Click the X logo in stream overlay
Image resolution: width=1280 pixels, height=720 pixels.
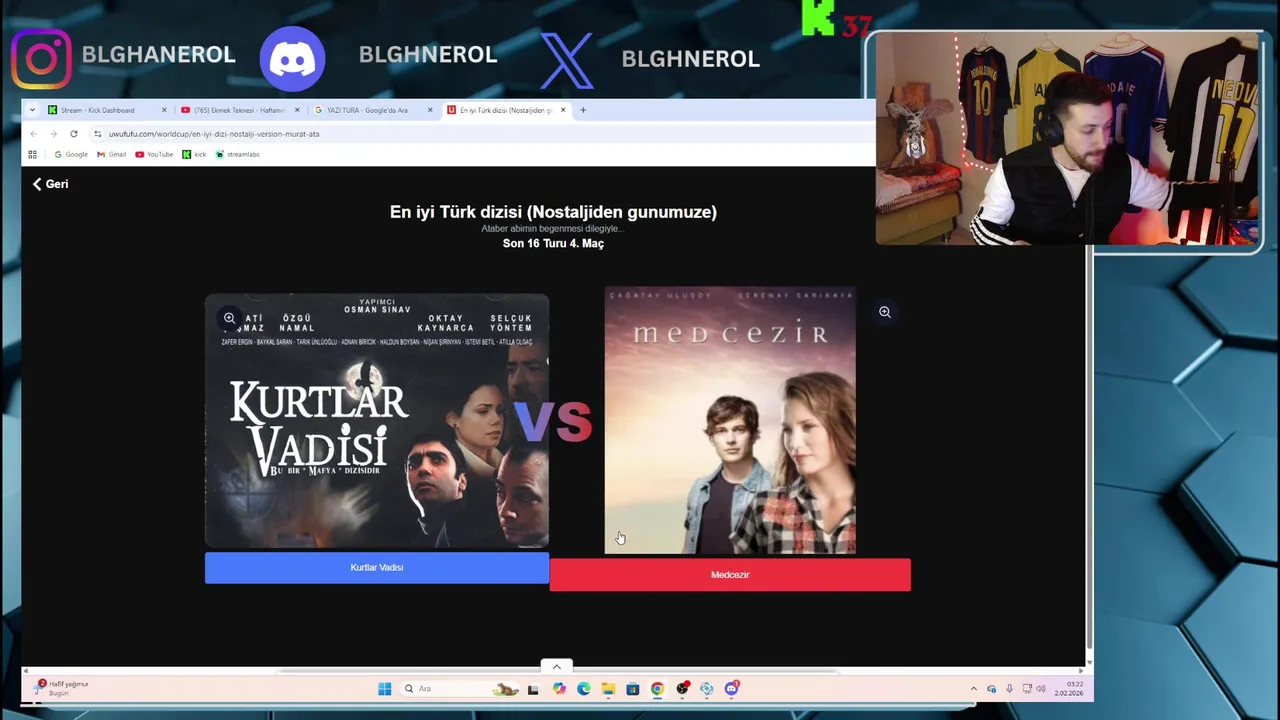[x=567, y=60]
